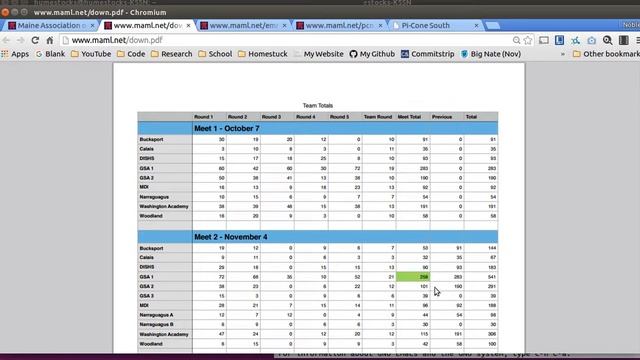This screenshot has width=640, height=360.
Task: Click the zoom magnifier in address bar
Action: point(516,40)
